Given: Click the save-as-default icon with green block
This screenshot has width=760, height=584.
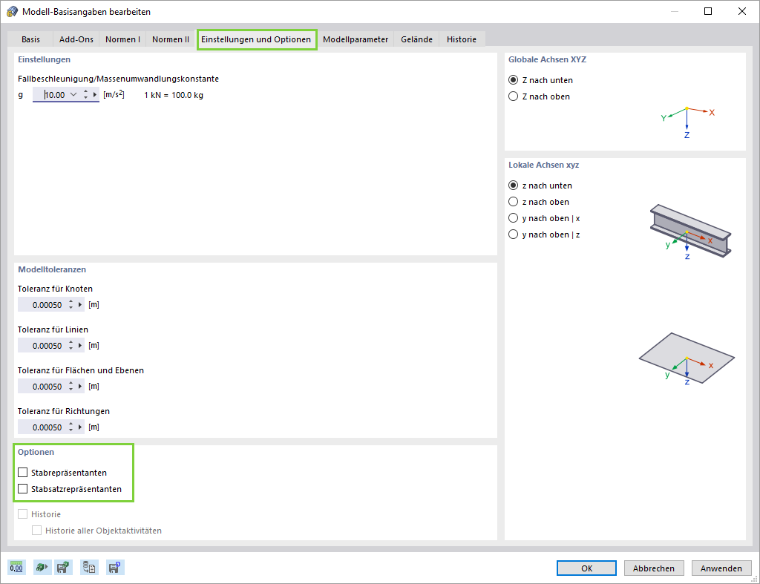Looking at the screenshot, I should (x=63, y=567).
